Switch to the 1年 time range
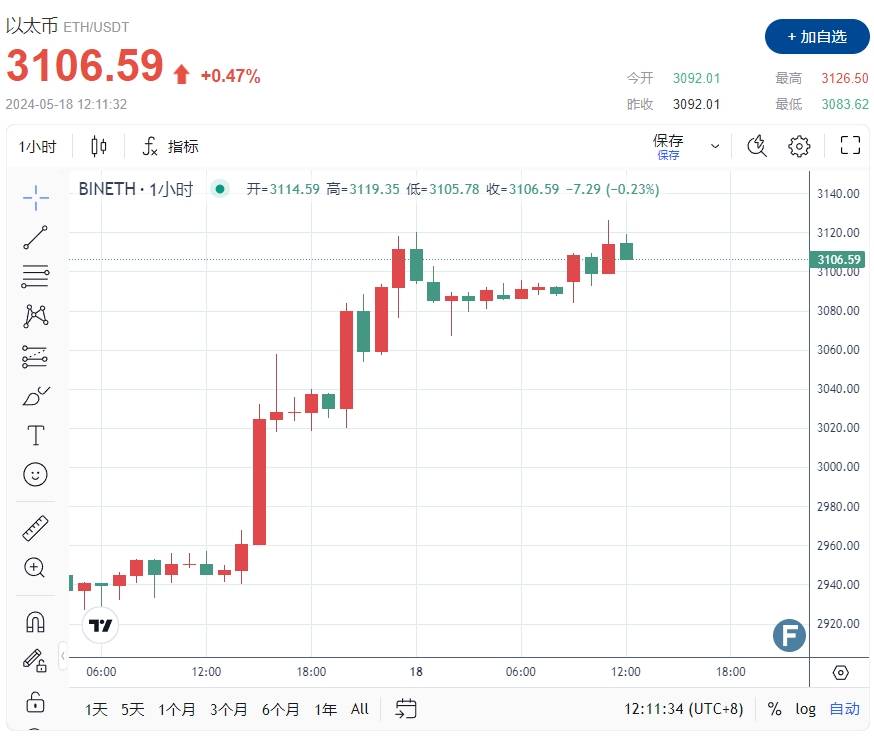 325,709
